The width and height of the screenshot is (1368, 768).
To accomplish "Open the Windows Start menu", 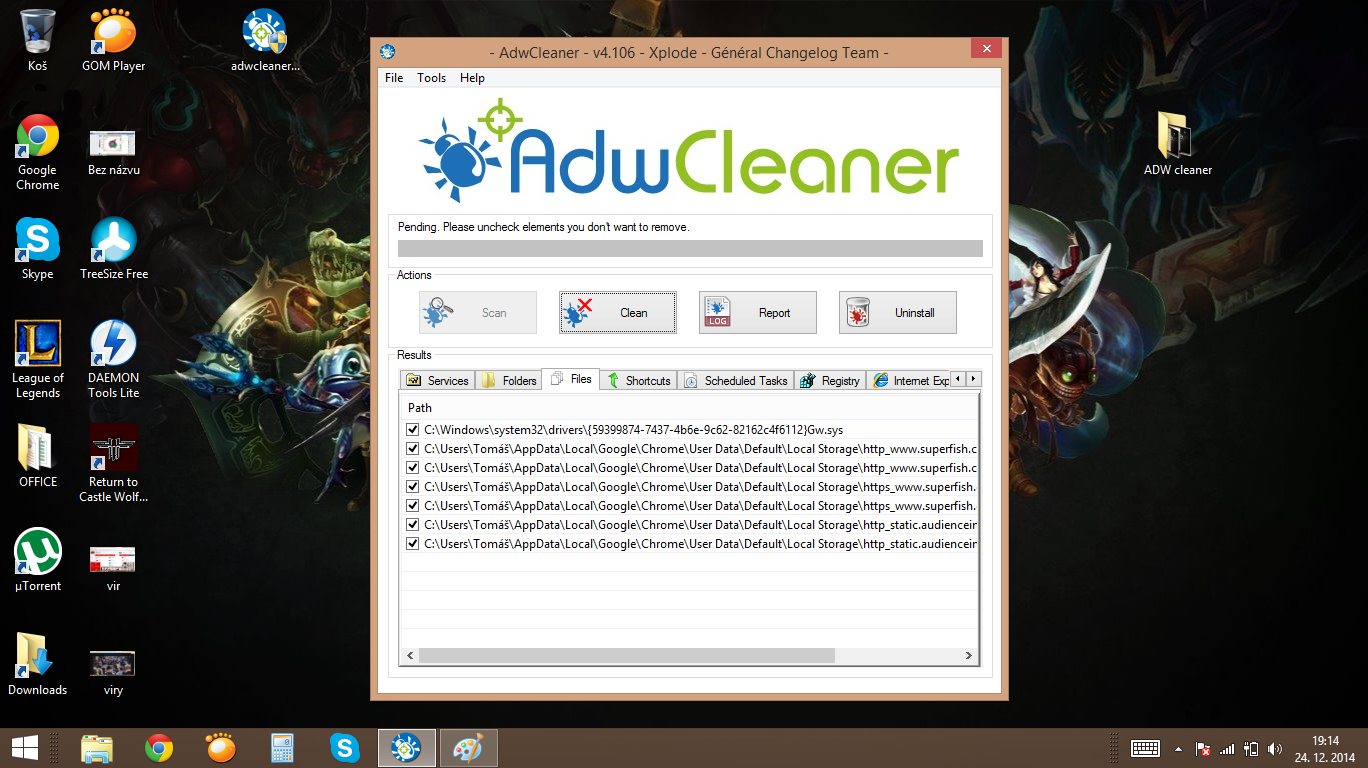I will [25, 748].
